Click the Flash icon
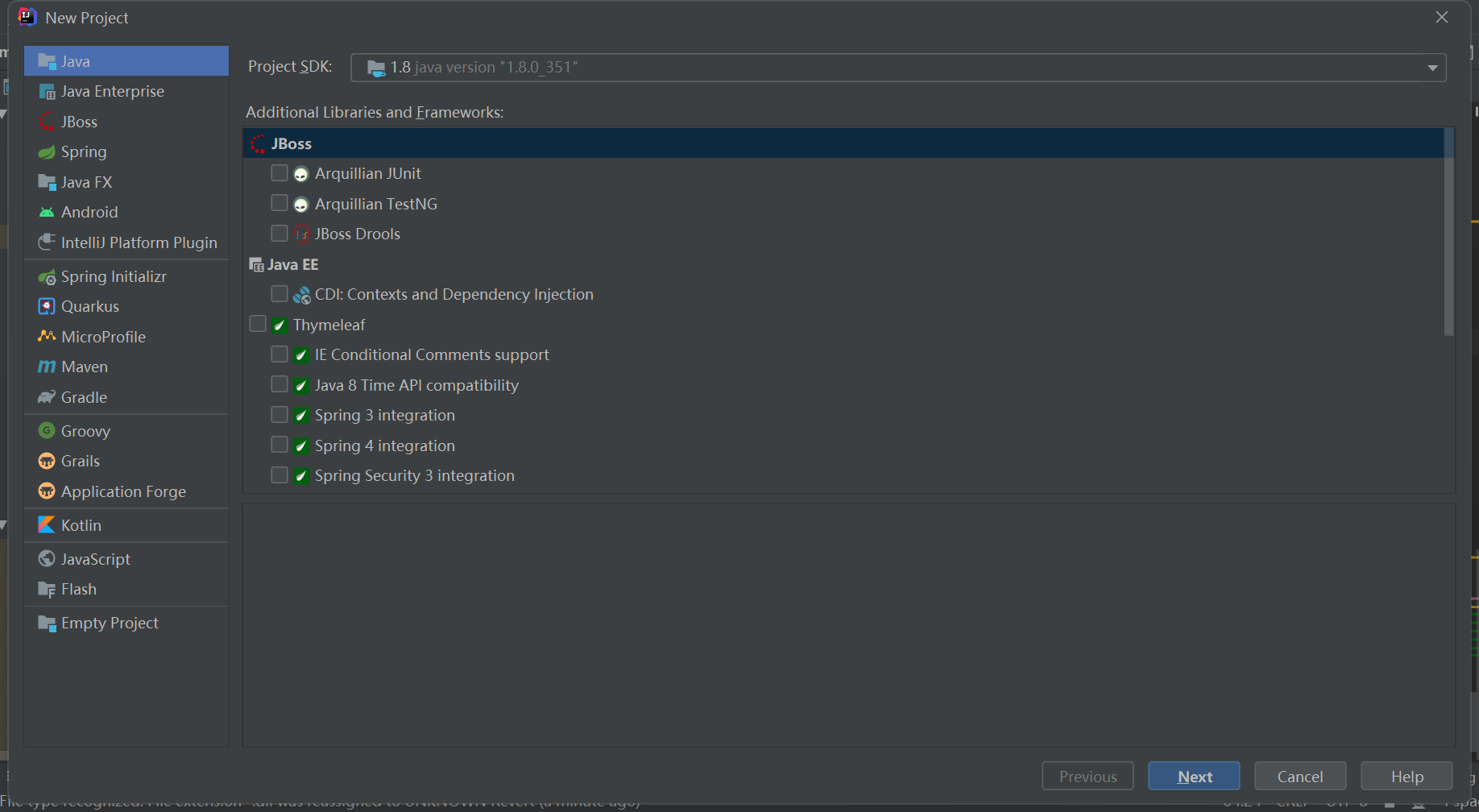This screenshot has width=1479, height=812. point(47,590)
